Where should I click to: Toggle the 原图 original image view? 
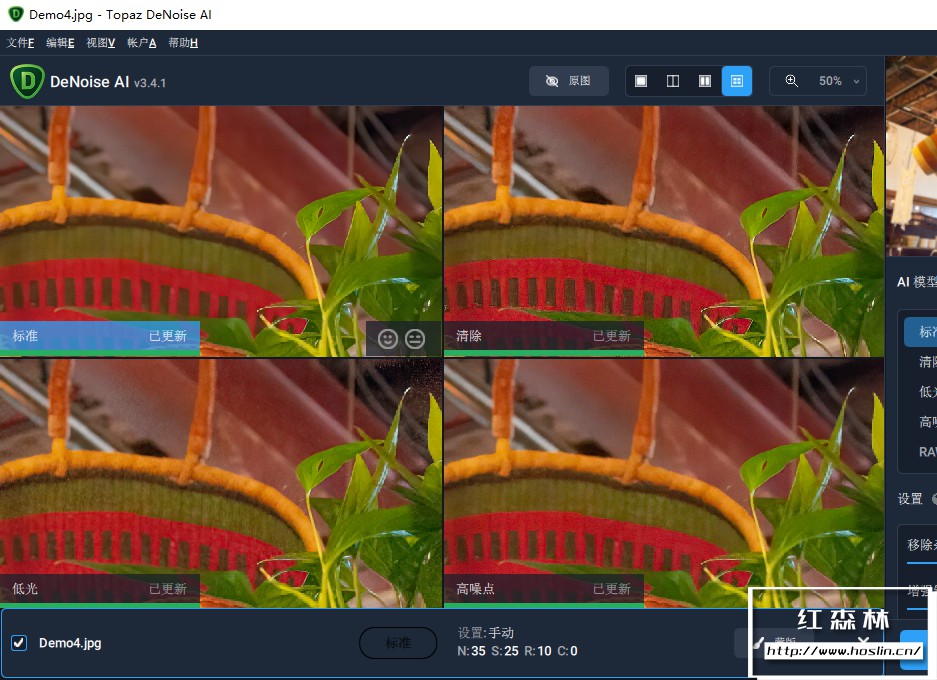pyautogui.click(x=568, y=81)
